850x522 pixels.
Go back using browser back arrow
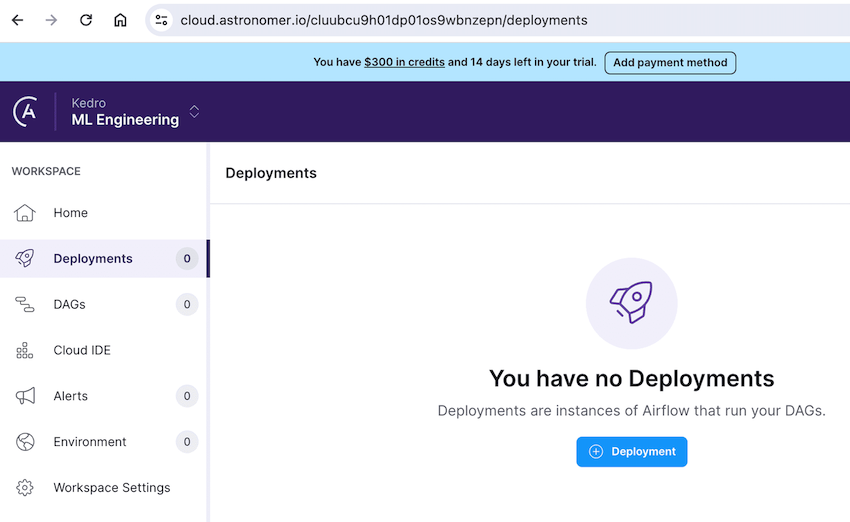[x=17, y=20]
